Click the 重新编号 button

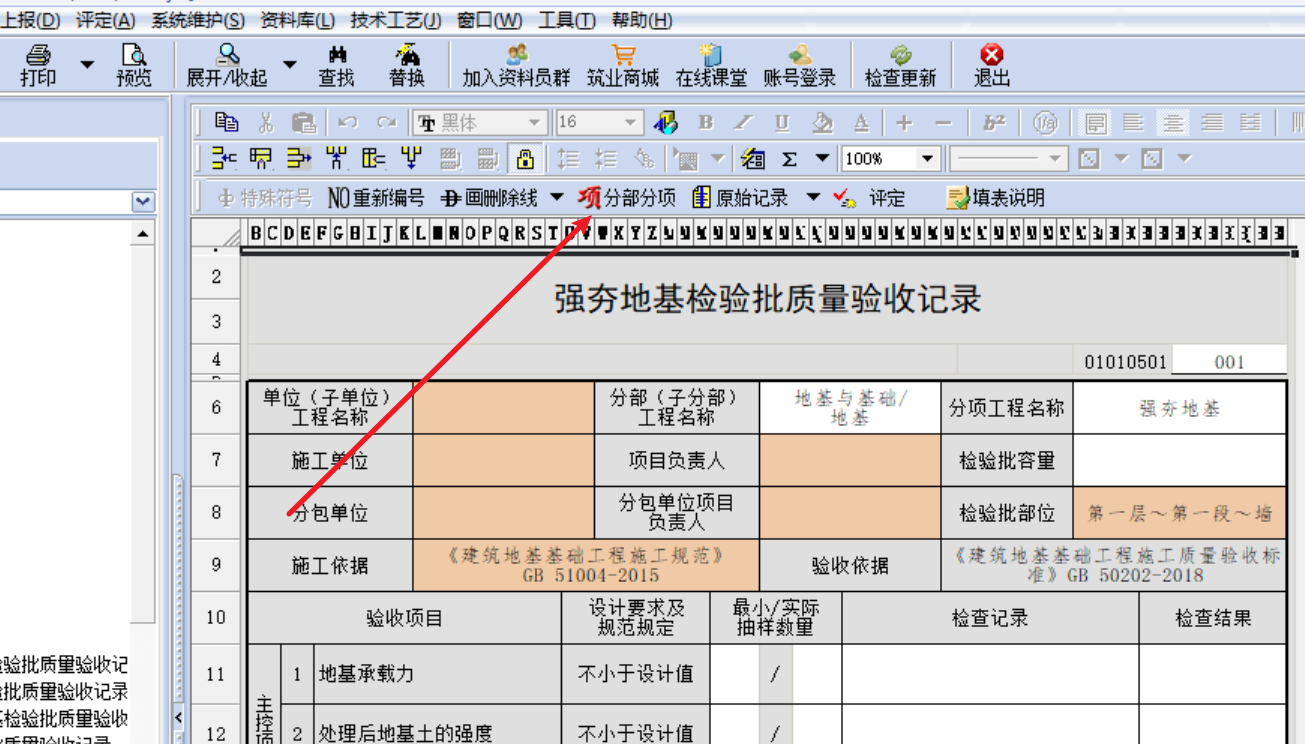click(x=376, y=198)
